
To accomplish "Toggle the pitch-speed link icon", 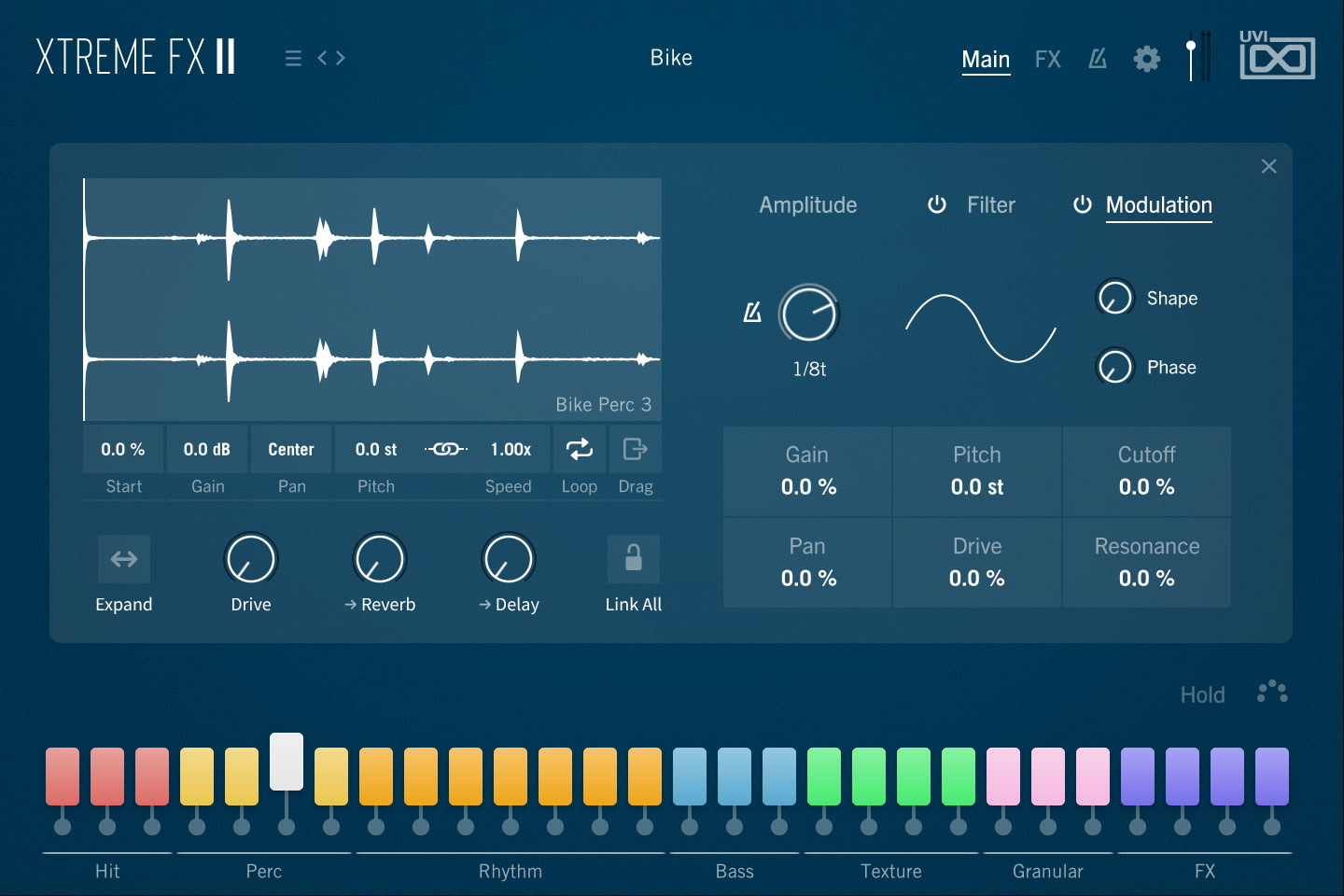I will pyautogui.click(x=446, y=449).
